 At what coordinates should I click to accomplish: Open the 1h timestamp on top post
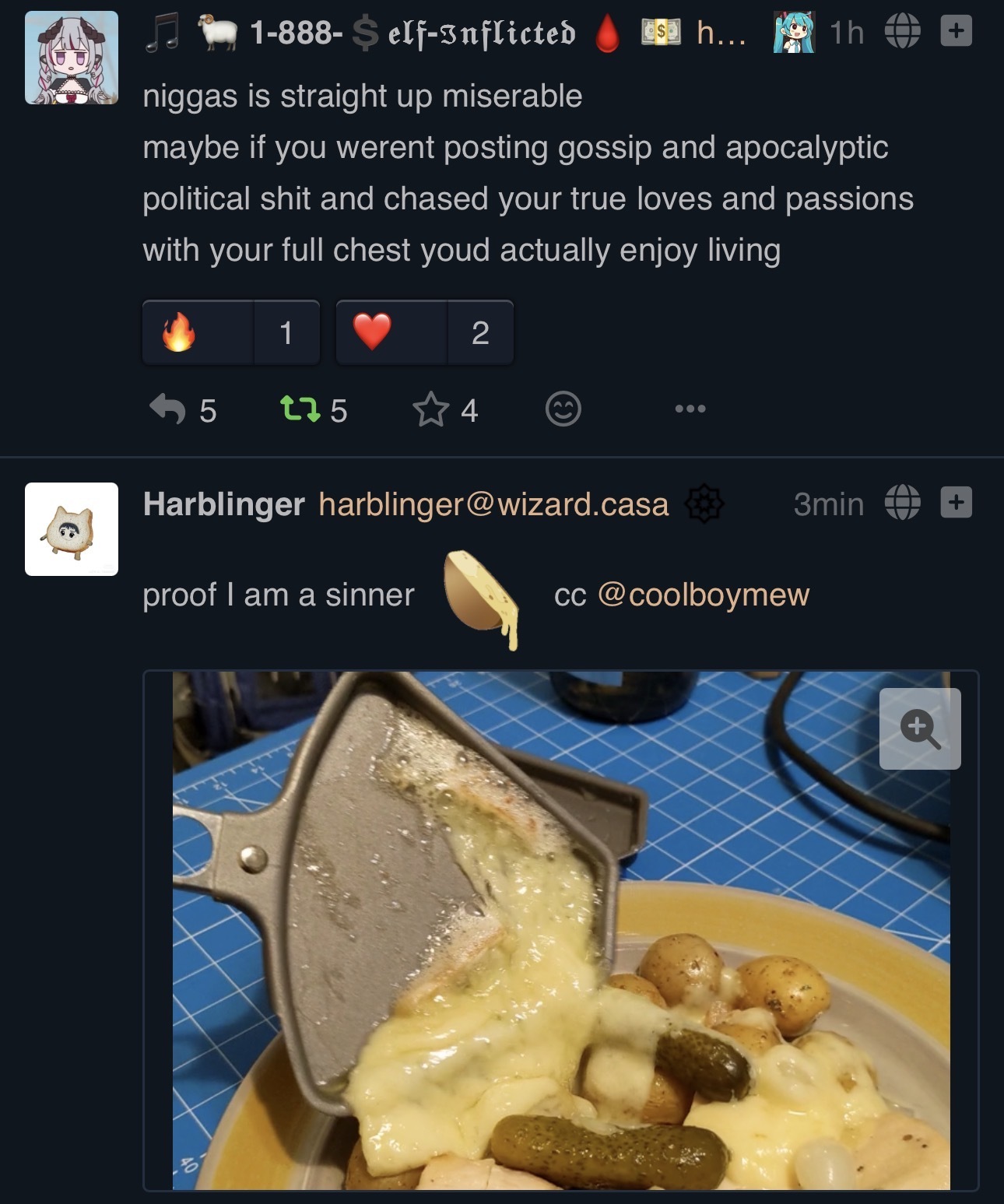[846, 33]
